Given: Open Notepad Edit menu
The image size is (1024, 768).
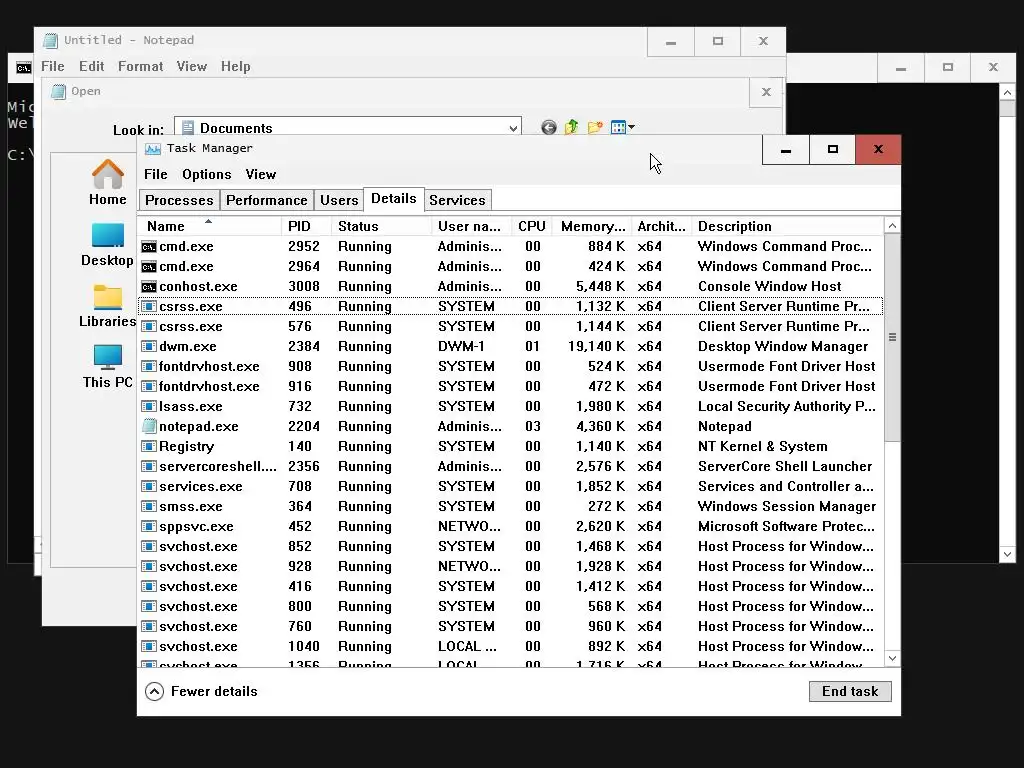Looking at the screenshot, I should [x=91, y=67].
